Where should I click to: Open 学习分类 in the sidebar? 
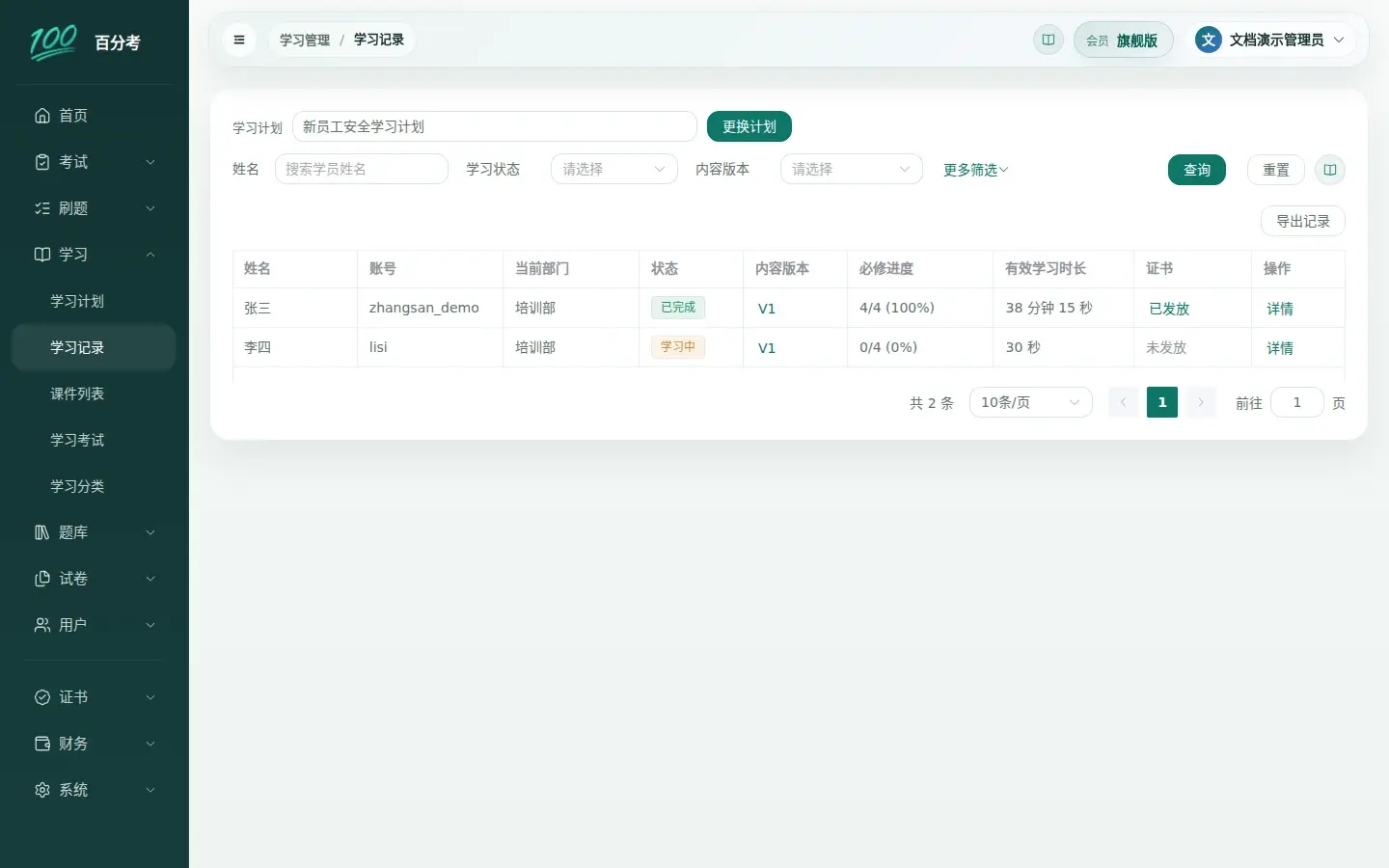[94, 486]
